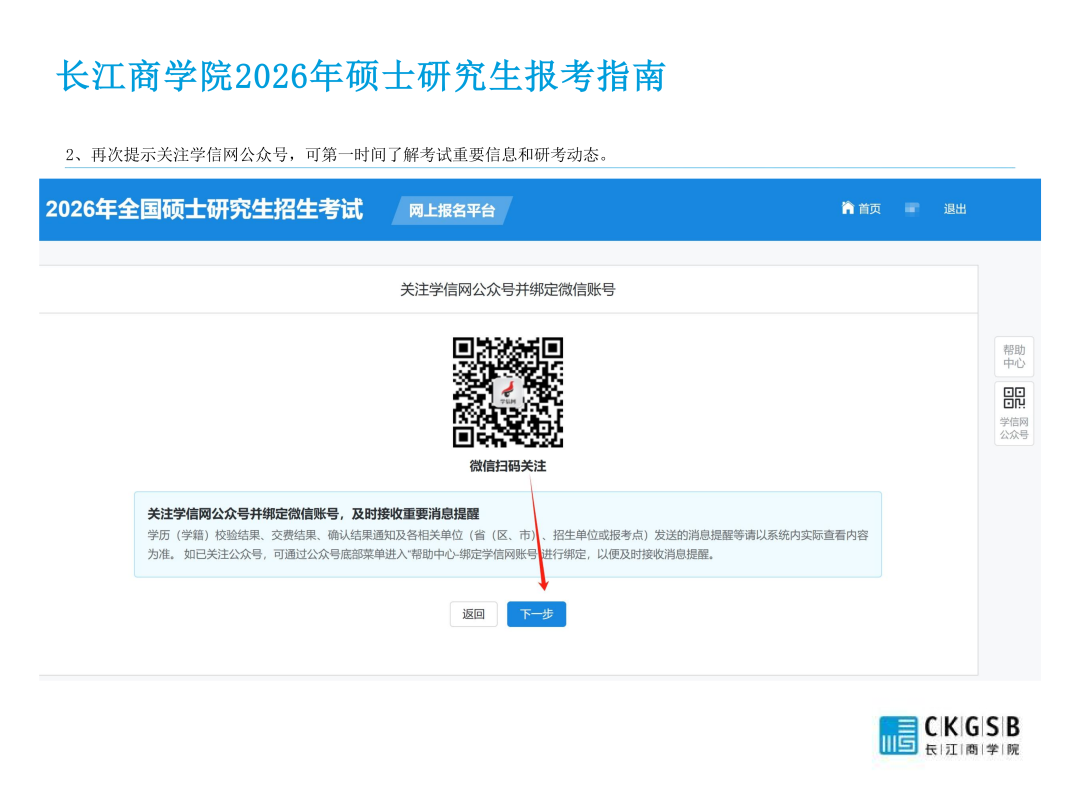Click the panel title 关注学信网公众号并绑定微信账号

508,289
